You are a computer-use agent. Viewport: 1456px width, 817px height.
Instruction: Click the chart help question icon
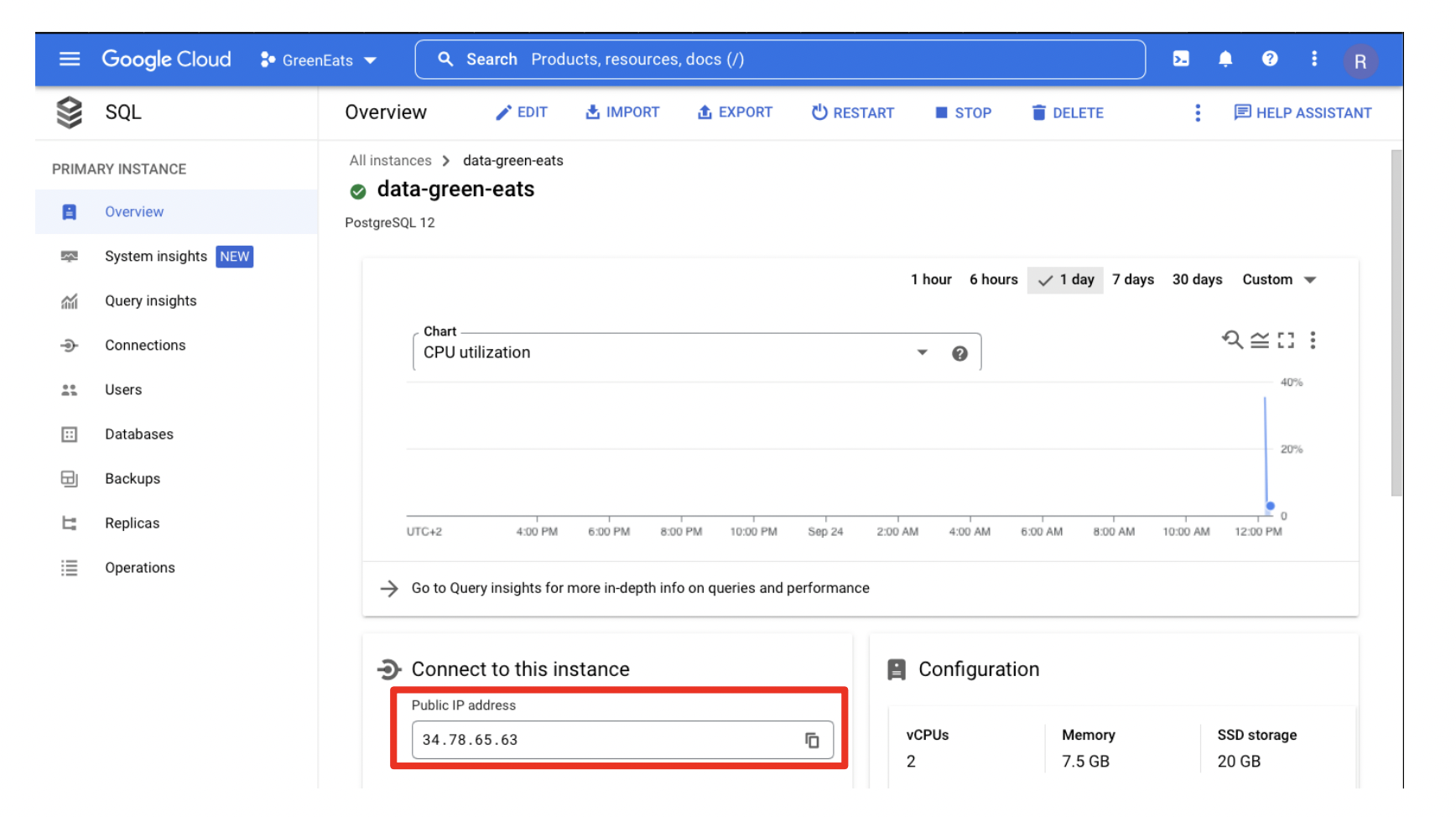coord(959,353)
